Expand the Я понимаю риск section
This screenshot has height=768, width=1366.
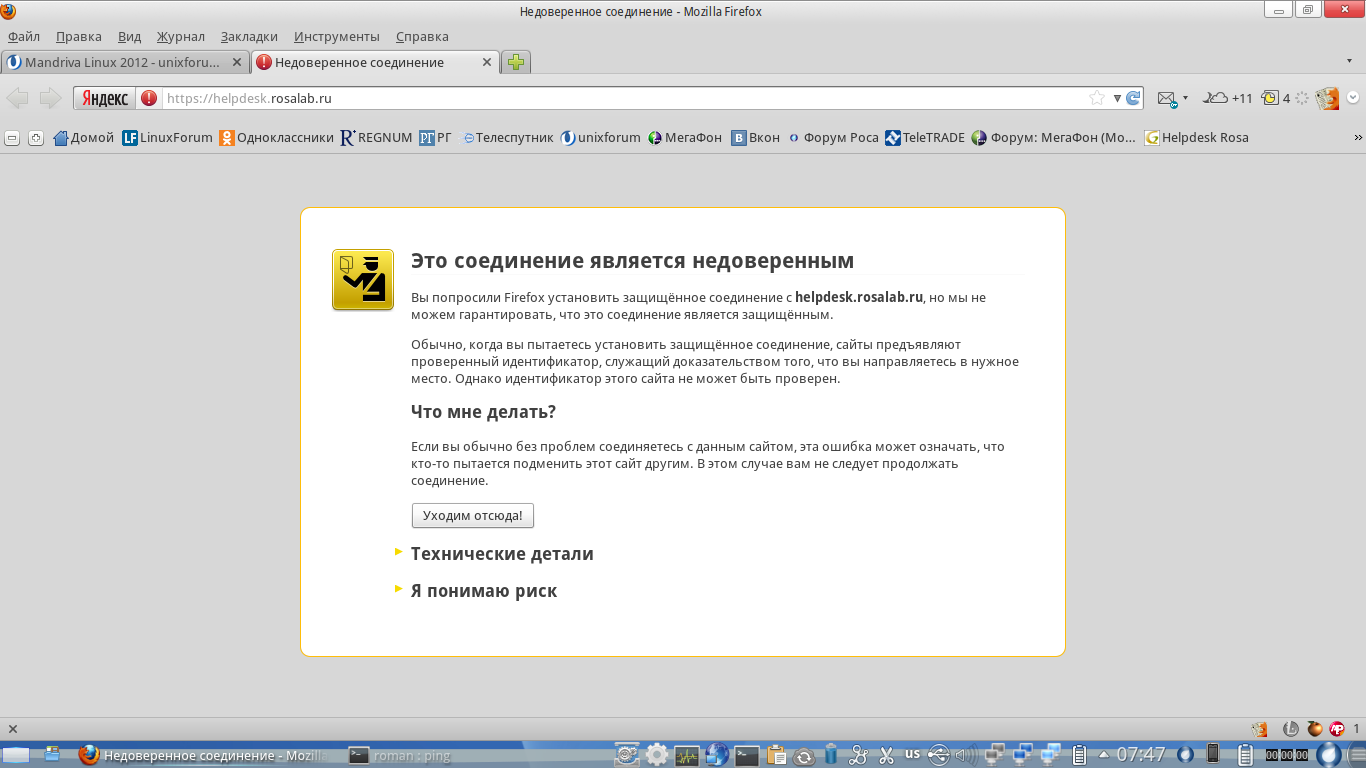(484, 591)
